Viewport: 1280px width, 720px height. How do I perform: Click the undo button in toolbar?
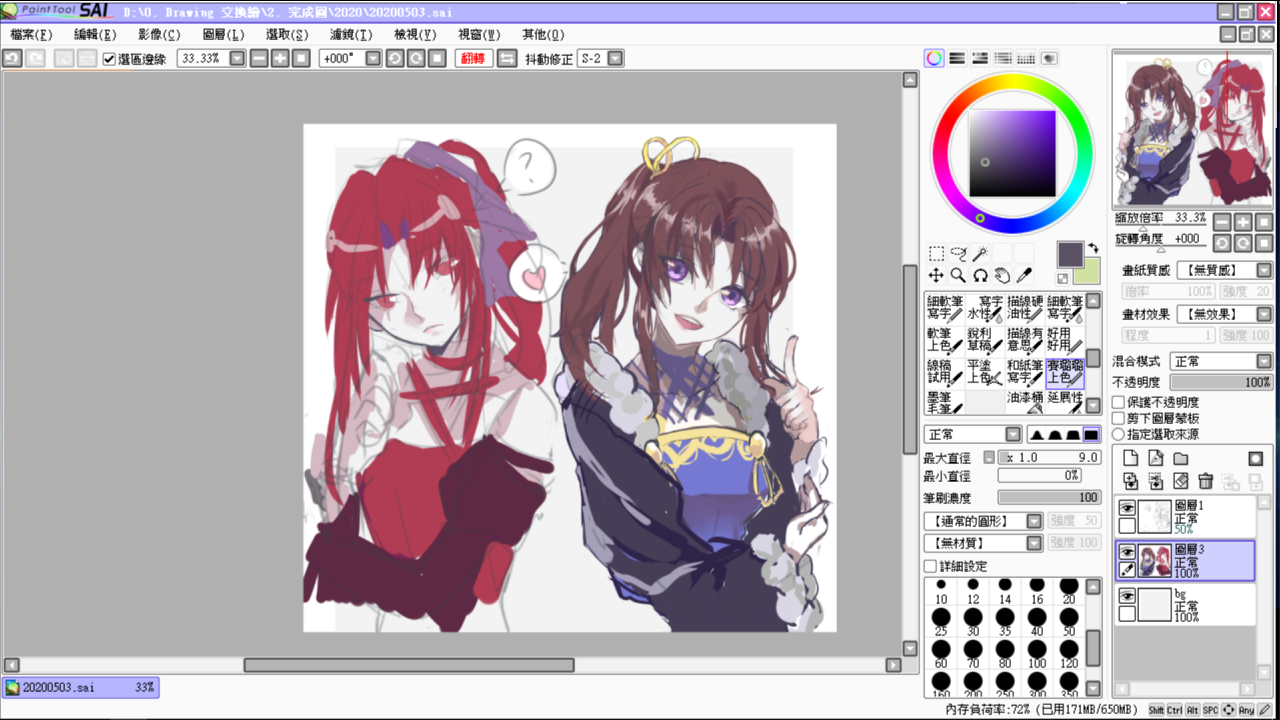(12, 59)
